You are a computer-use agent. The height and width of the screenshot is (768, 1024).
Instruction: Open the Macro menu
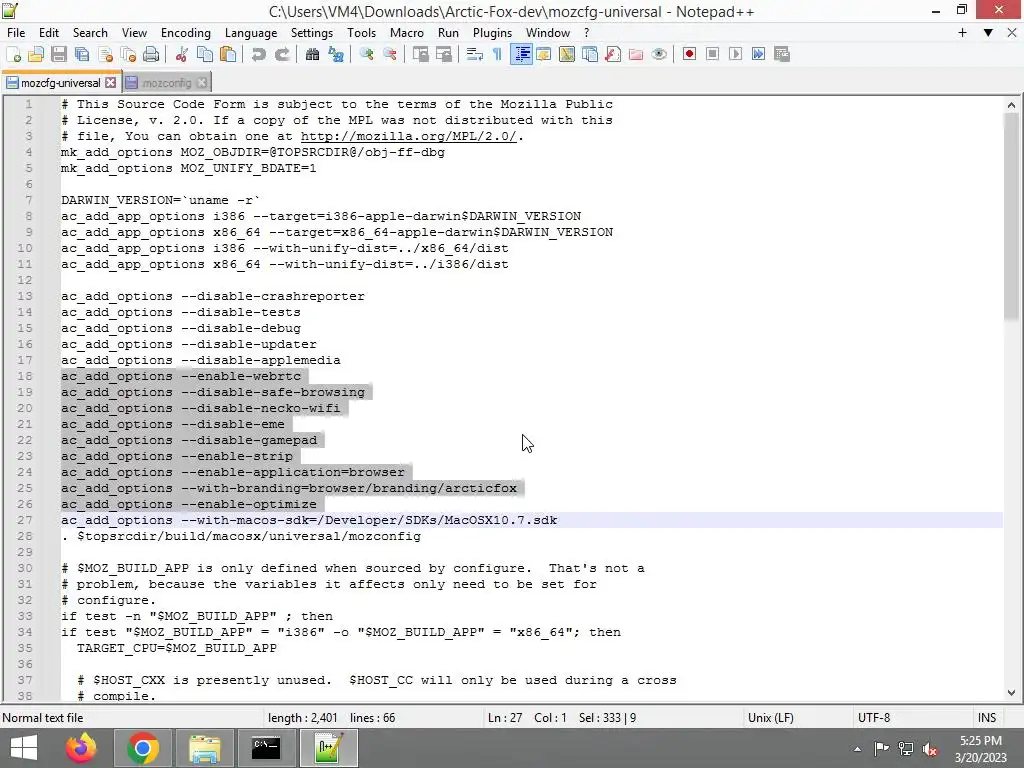(407, 33)
